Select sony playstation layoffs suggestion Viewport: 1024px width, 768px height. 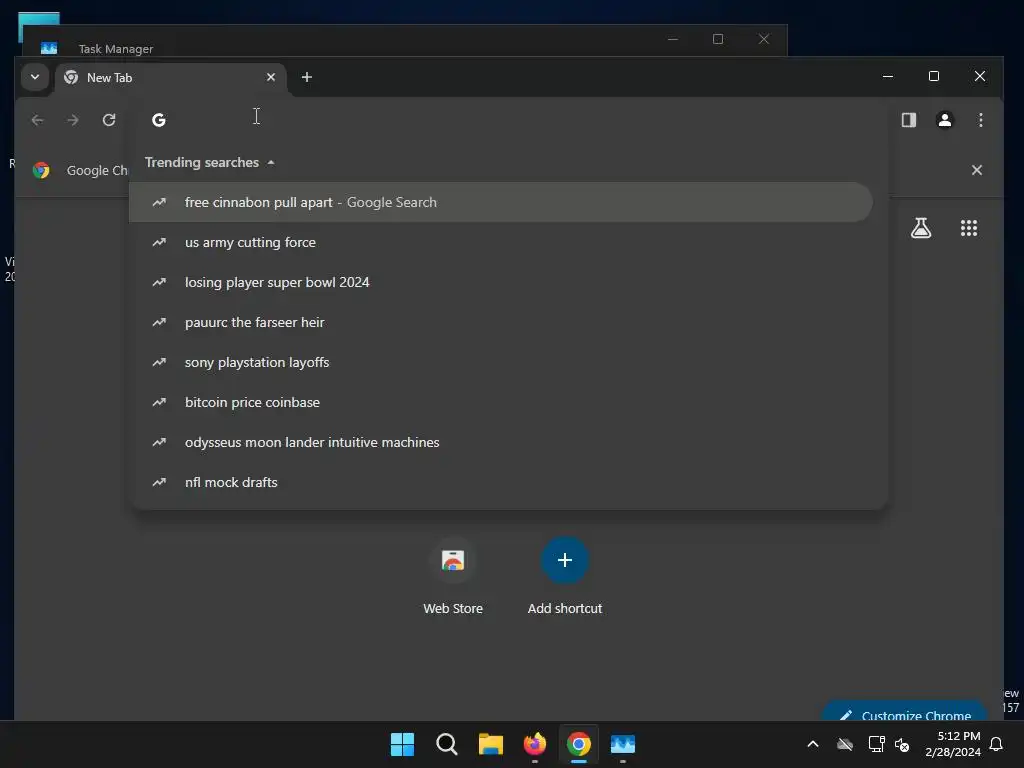coord(500,362)
